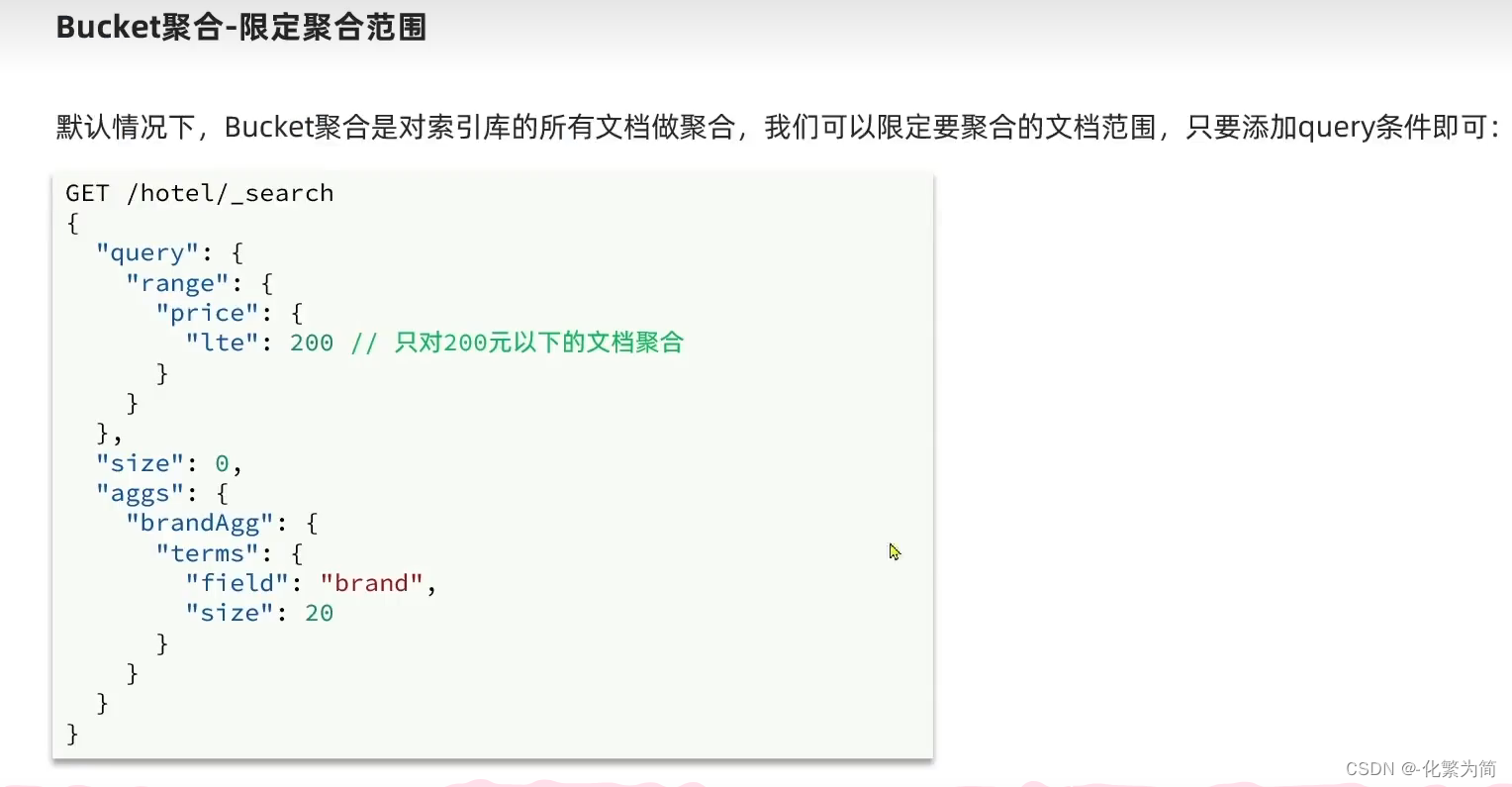
Task: Click the "terms" key in the code
Action: 208,553
